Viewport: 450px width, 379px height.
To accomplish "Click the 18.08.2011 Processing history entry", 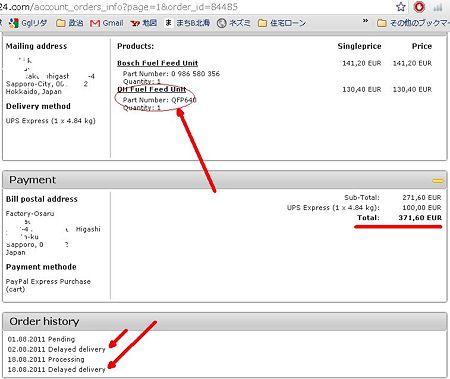I will (x=46, y=359).
